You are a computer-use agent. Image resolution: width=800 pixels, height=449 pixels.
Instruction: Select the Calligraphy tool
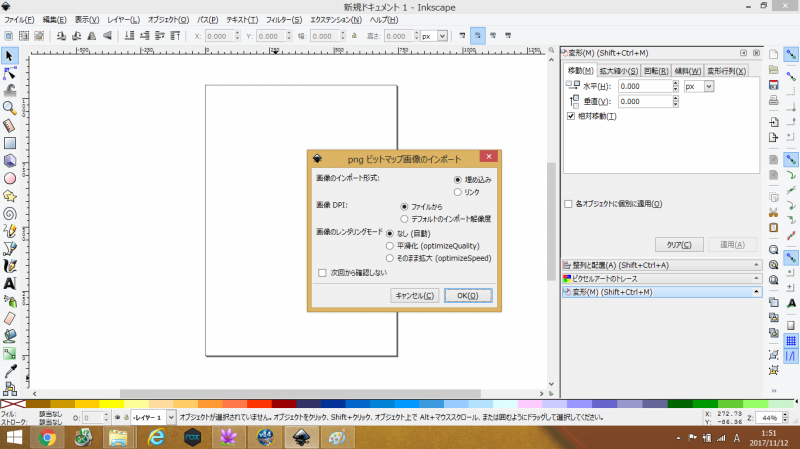(9, 266)
